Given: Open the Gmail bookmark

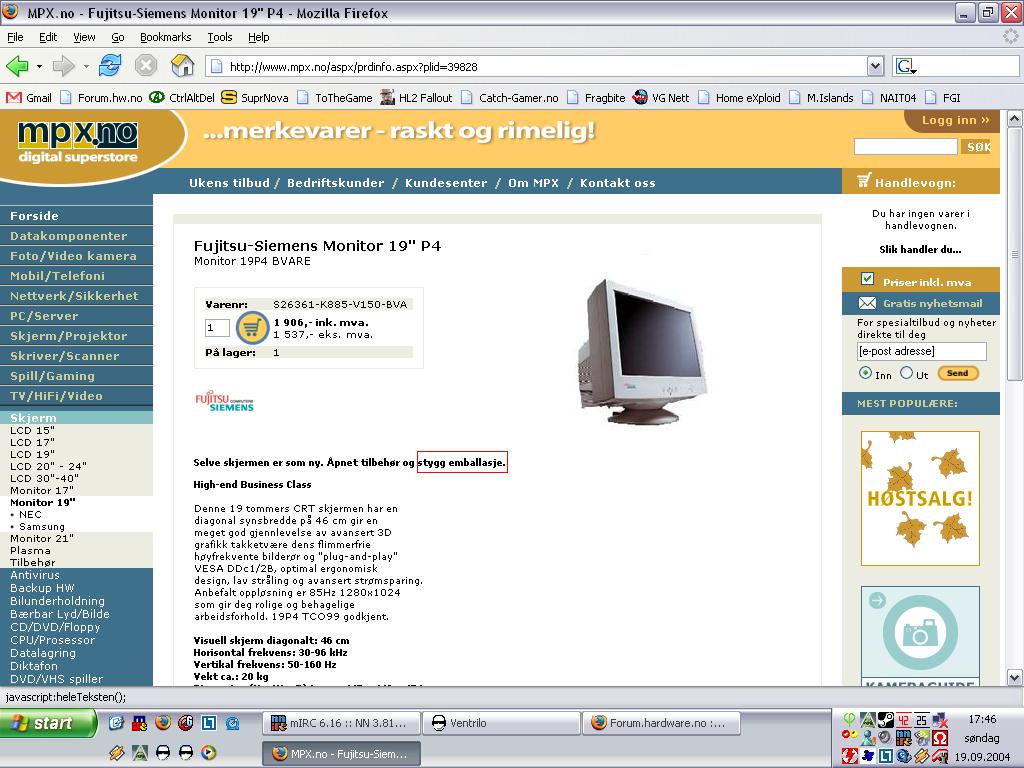Looking at the screenshot, I should coord(29,98).
